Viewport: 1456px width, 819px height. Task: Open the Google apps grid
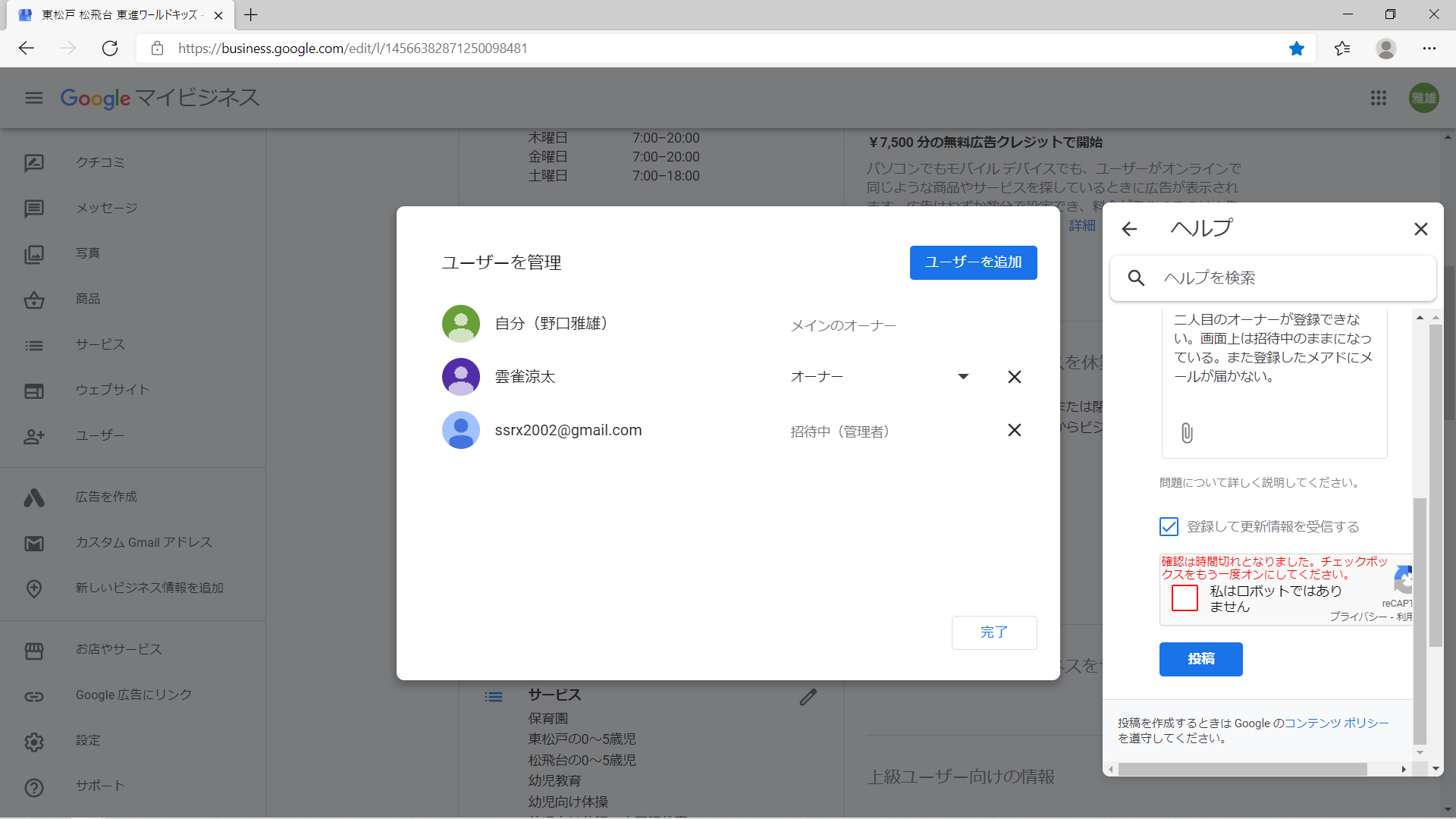click(1379, 98)
